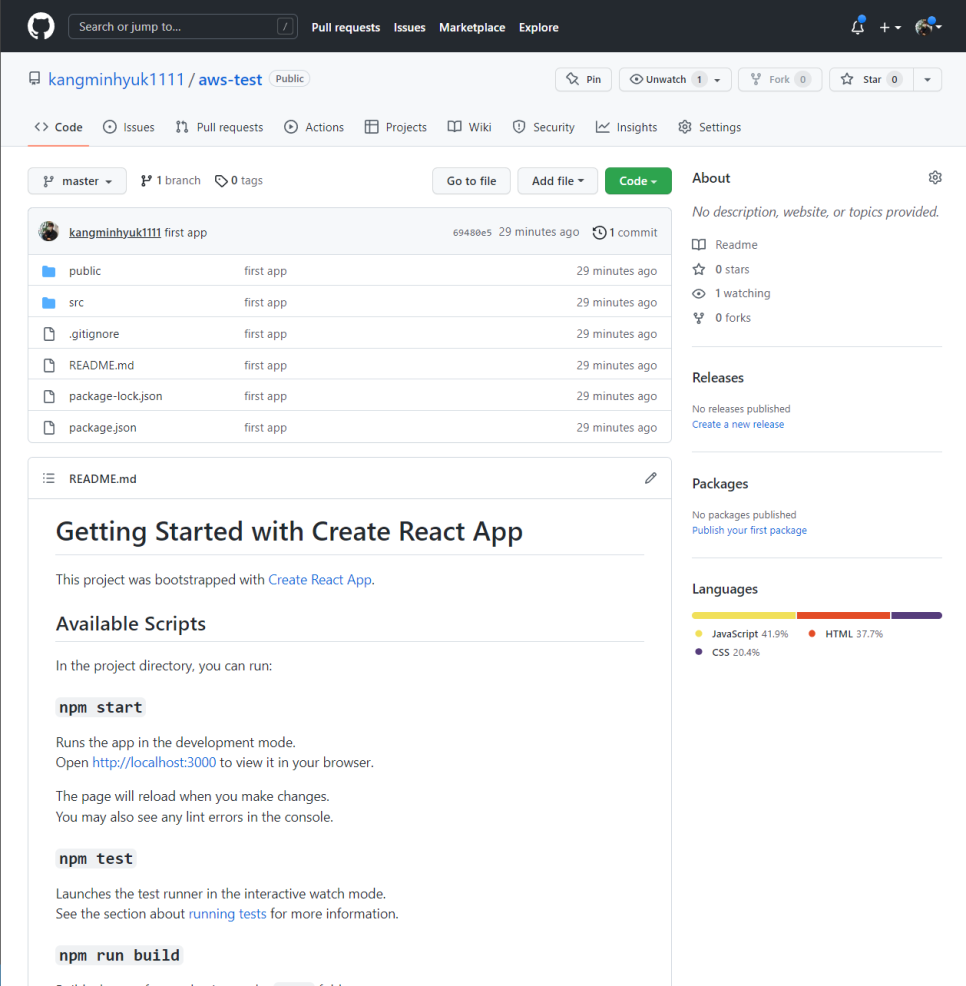Open first app commit message for public

pos(265,271)
